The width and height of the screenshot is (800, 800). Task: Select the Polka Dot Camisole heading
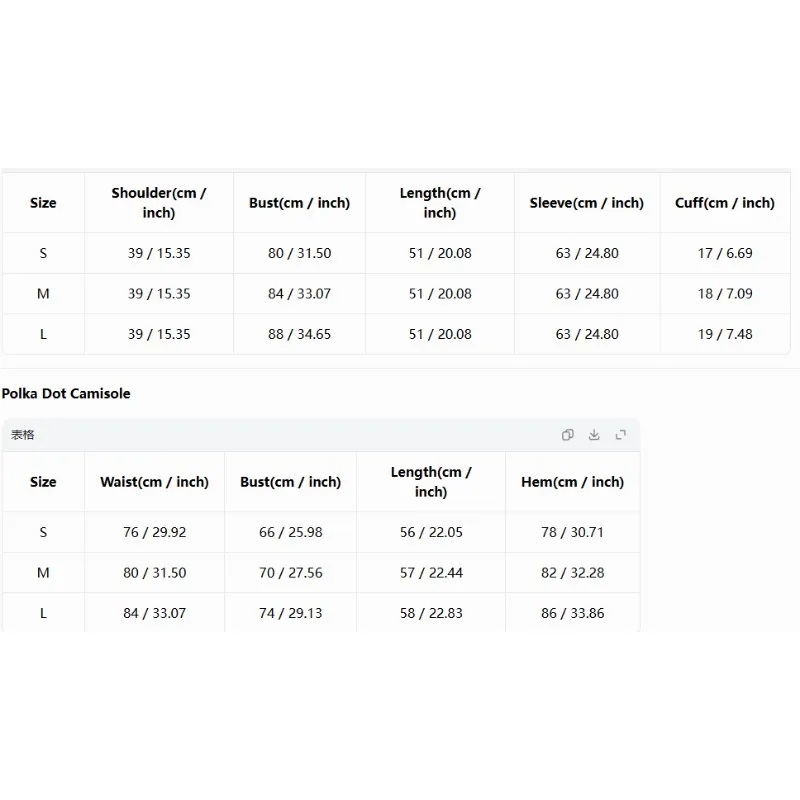(66, 393)
